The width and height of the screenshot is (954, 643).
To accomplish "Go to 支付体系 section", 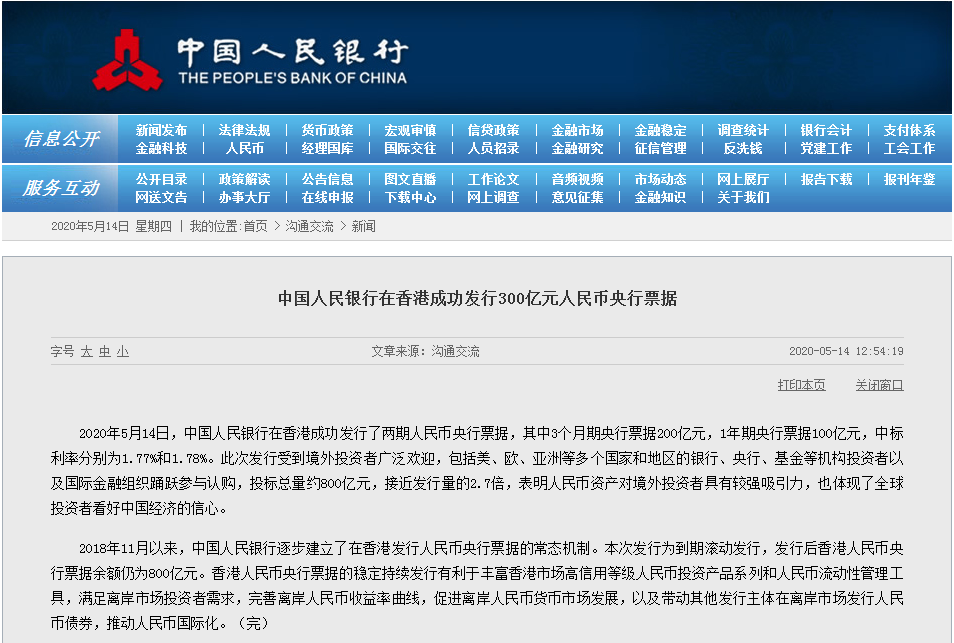I will [910, 130].
